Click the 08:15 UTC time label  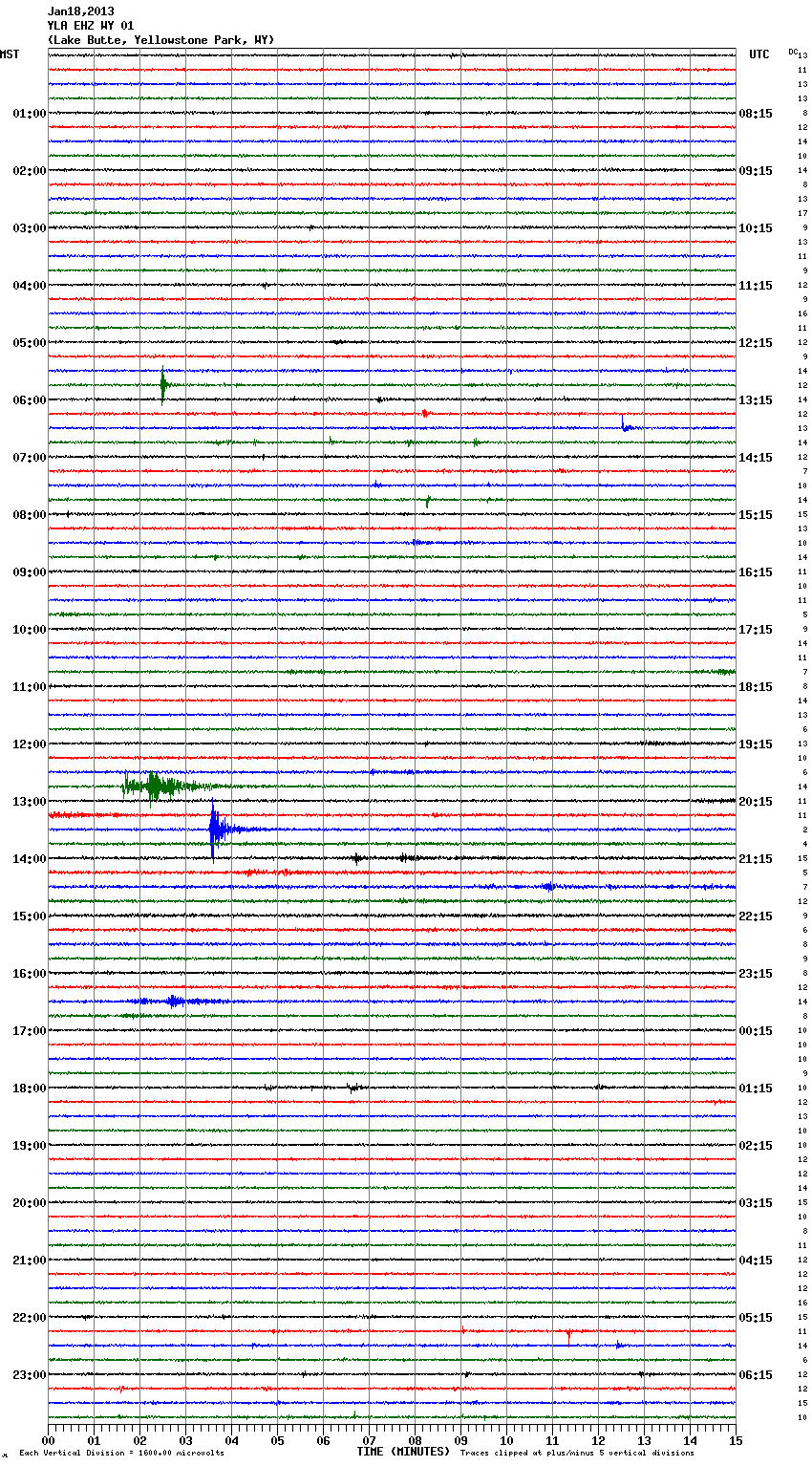[x=756, y=114]
